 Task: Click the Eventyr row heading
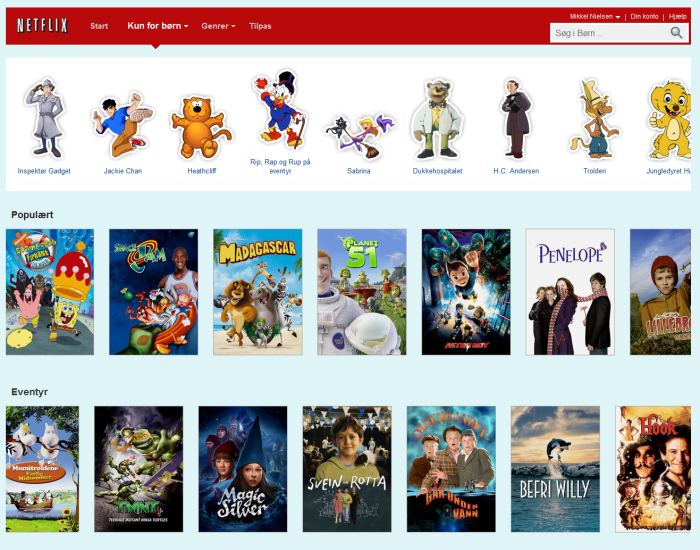tap(29, 392)
